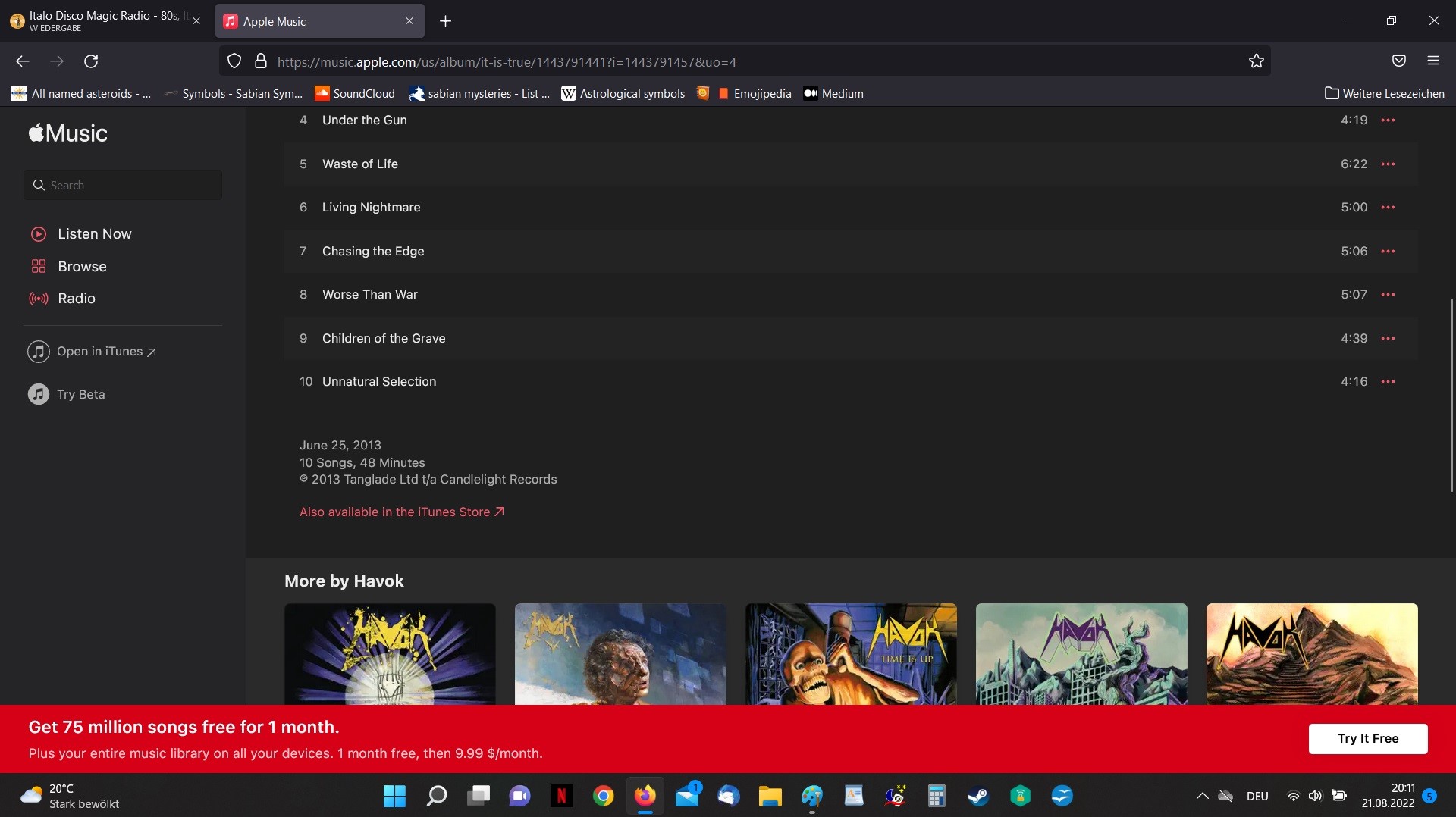Play the track Children of the Grave
This screenshot has width=1456, height=817.
[383, 339]
